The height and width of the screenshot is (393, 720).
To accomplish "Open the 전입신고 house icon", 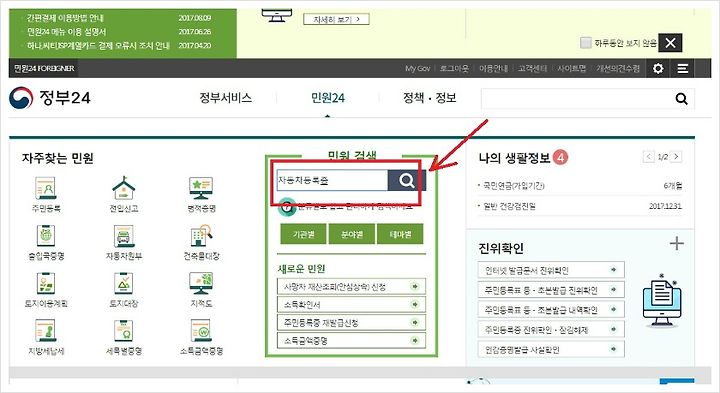I will pos(124,188).
